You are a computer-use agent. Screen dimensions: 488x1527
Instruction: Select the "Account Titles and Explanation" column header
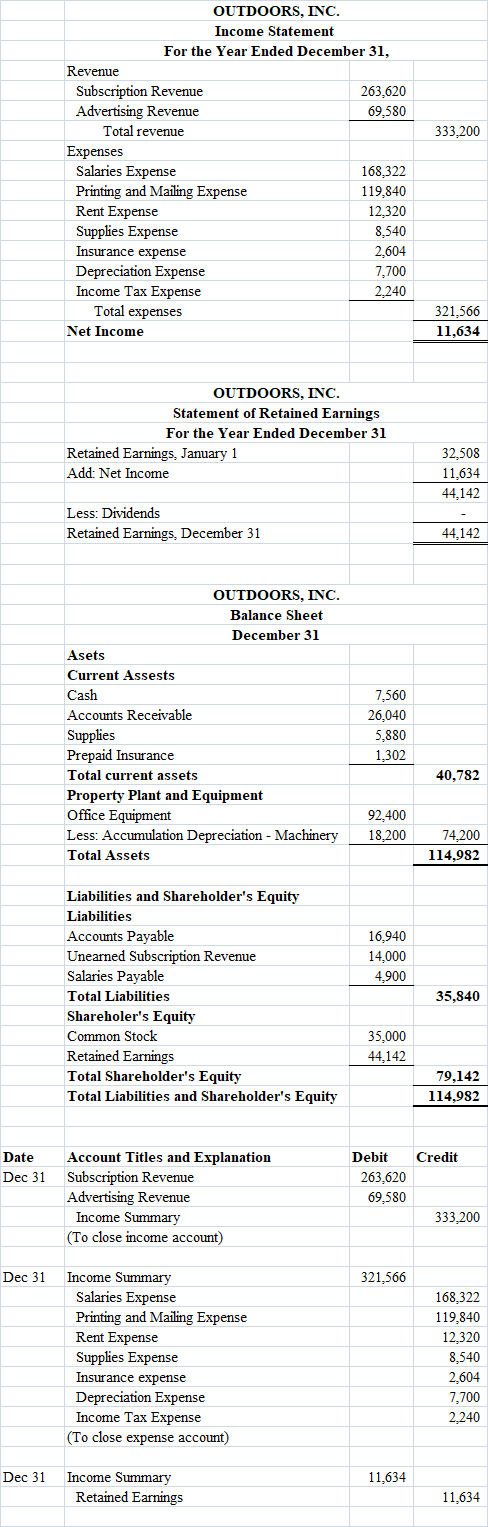(x=169, y=1157)
